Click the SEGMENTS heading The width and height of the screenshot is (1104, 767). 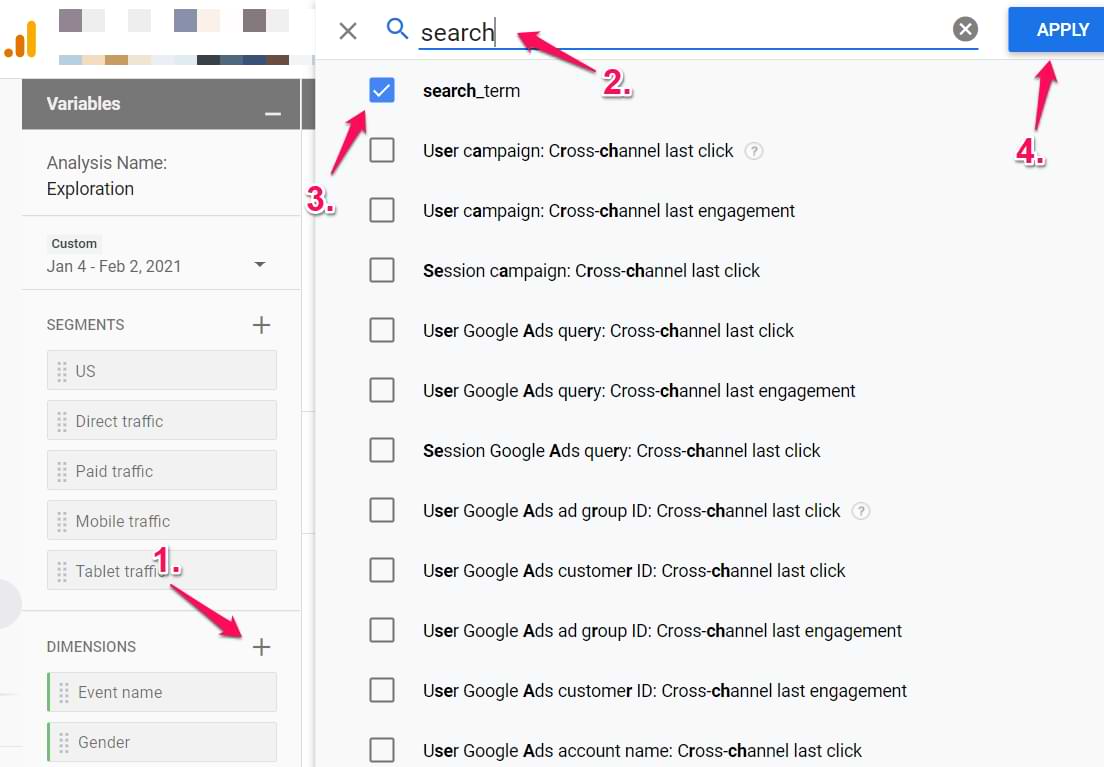pos(85,325)
